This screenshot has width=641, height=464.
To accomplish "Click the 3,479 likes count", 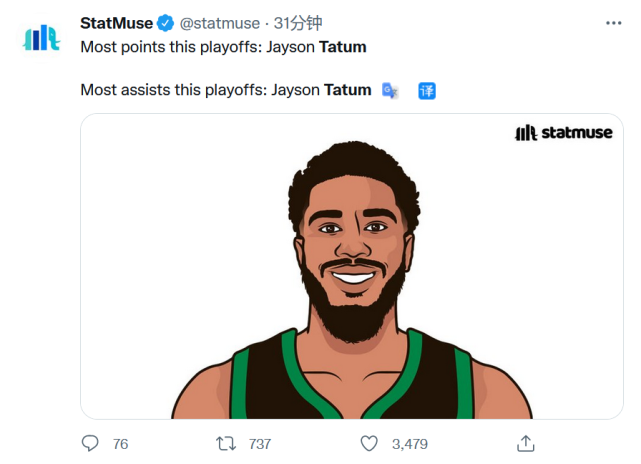I will point(410,442).
